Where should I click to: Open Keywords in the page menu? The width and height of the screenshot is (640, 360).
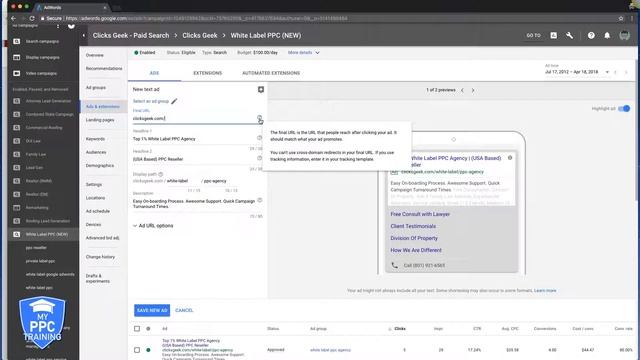coord(95,139)
